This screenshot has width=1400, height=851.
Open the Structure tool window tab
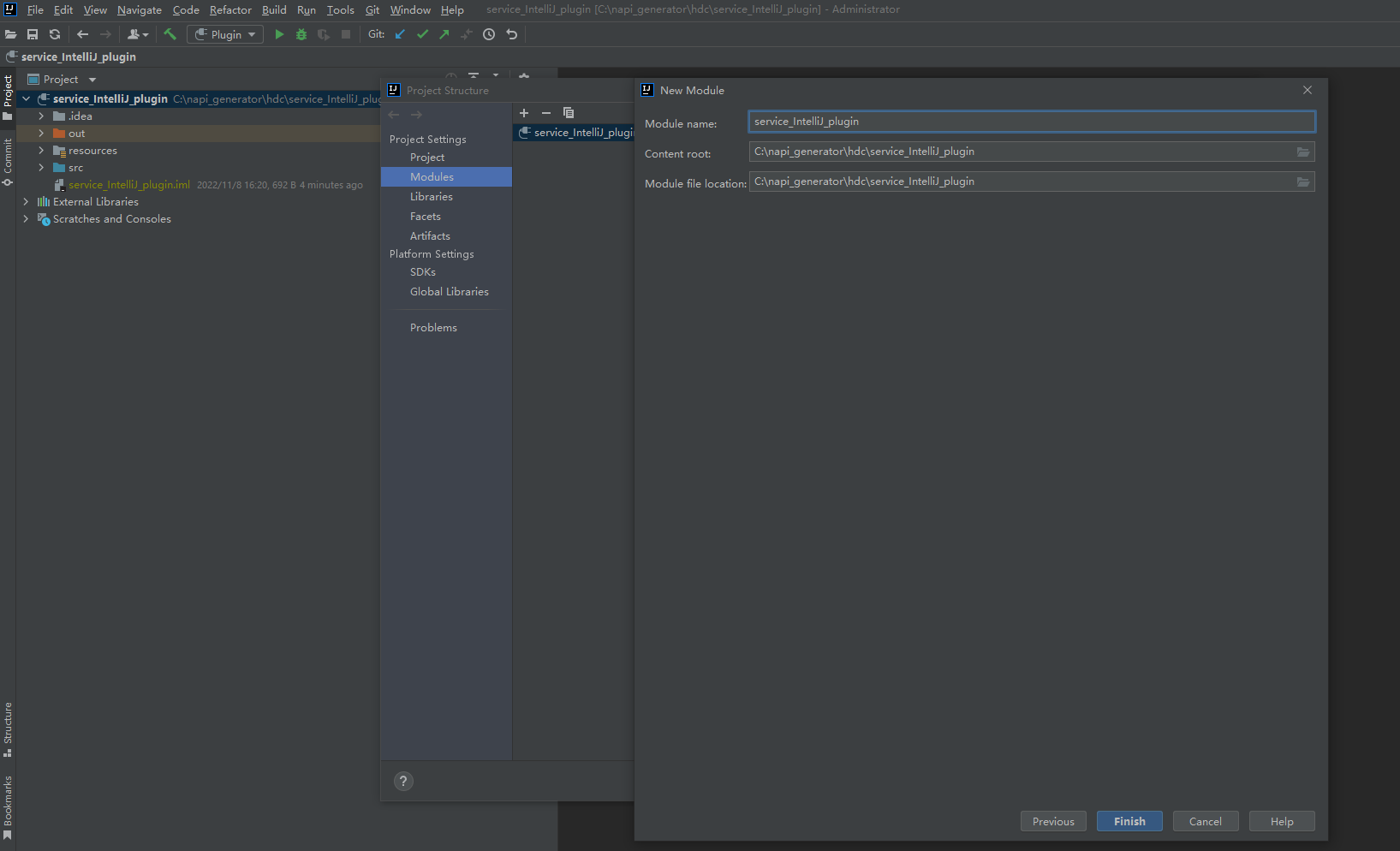click(8, 729)
